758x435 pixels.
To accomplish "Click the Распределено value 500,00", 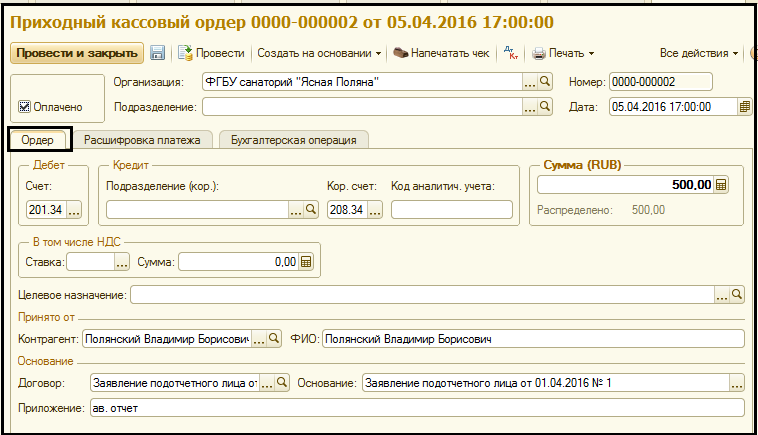I will click(648, 210).
